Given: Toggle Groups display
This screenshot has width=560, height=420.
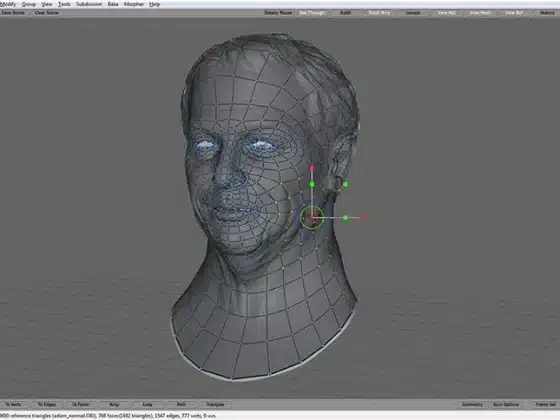Looking at the screenshot, I should tap(413, 12).
